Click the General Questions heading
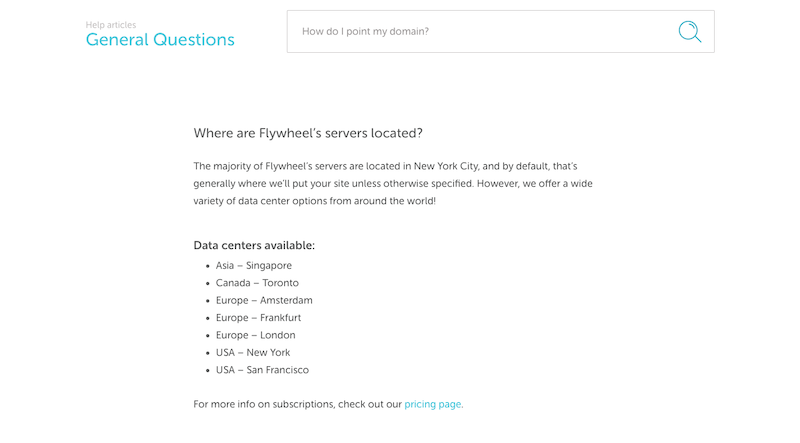The width and height of the screenshot is (800, 443). point(160,40)
